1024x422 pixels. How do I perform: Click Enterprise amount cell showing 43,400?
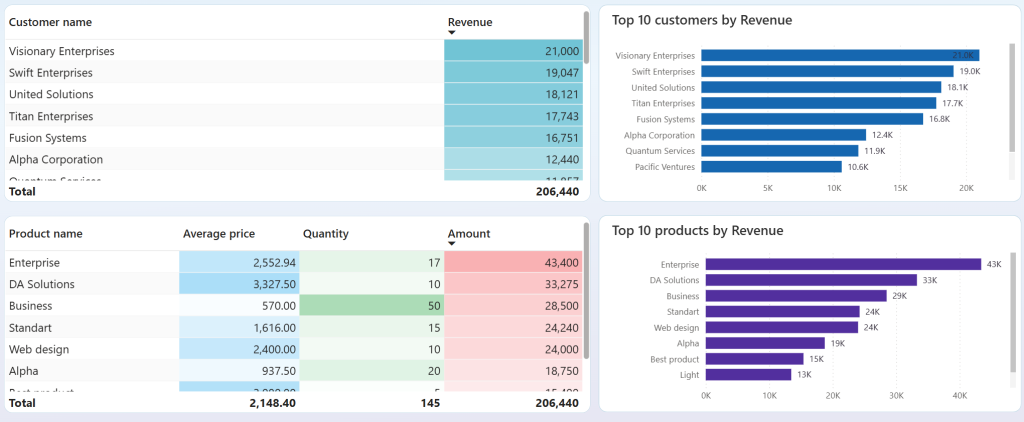pos(512,263)
